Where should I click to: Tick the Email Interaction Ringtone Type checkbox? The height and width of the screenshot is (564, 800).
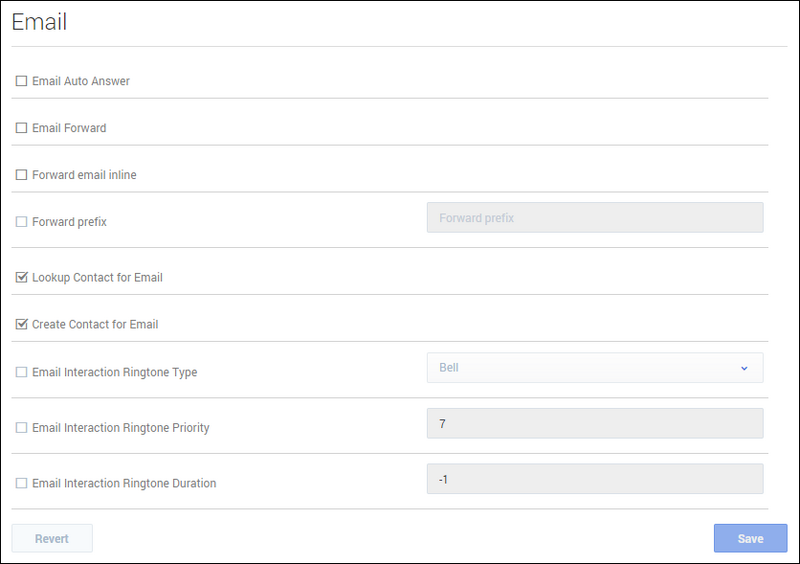pos(21,373)
